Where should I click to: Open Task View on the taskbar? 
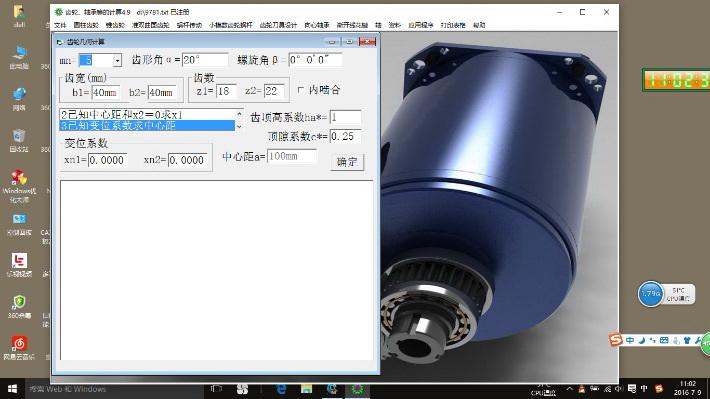[216, 389]
